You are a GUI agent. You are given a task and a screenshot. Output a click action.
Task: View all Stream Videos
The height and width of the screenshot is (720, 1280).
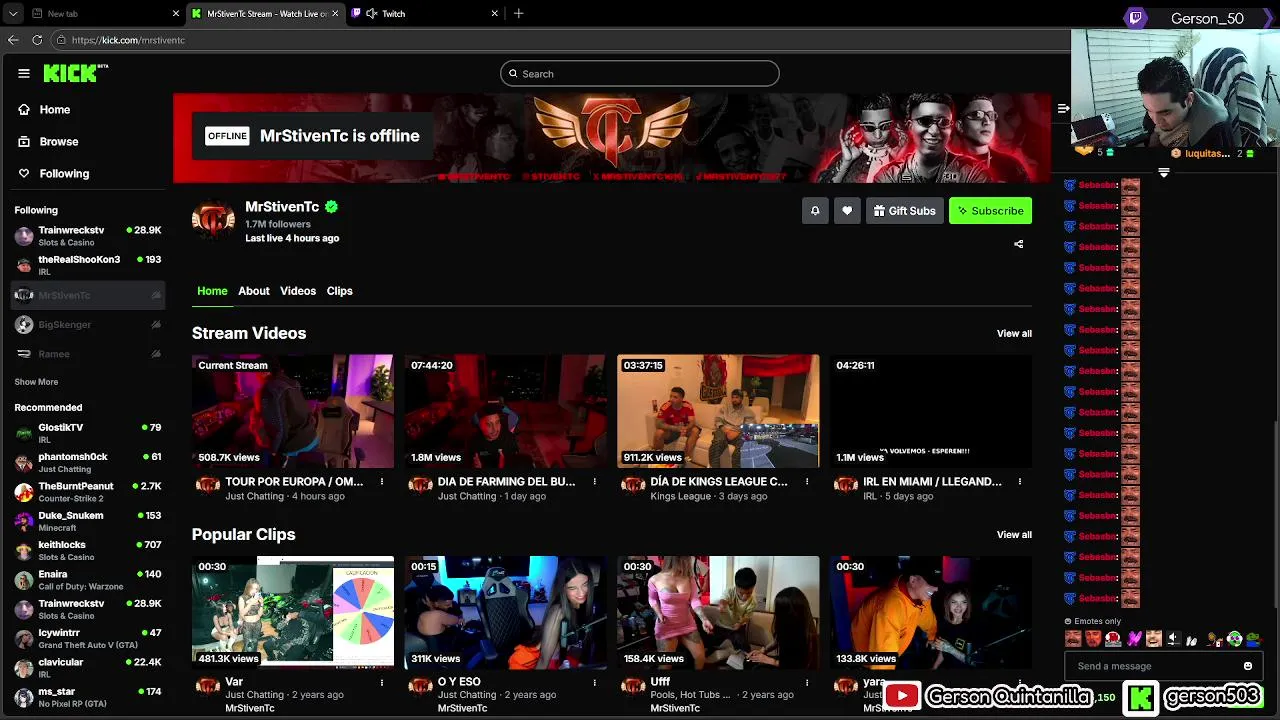point(1014,334)
